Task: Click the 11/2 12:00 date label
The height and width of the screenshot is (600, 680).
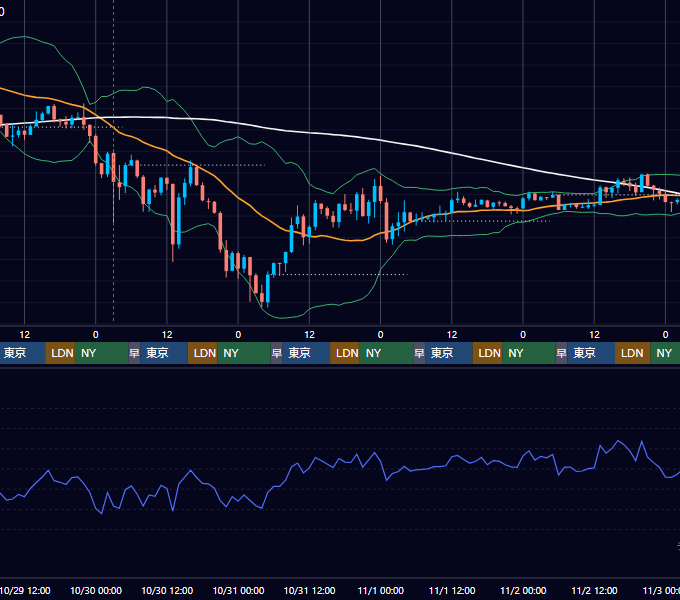Action: click(594, 590)
